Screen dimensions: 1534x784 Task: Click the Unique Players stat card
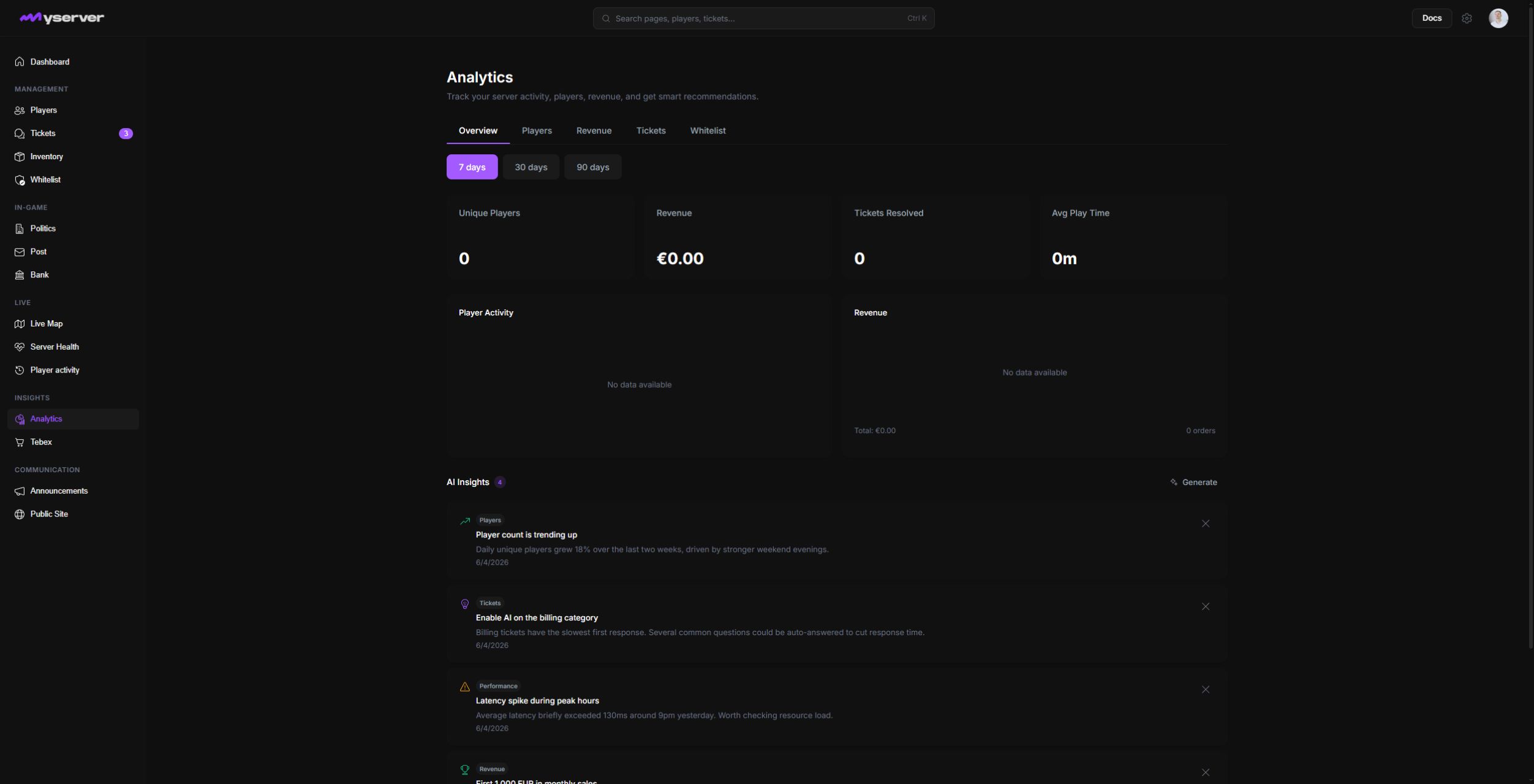[x=540, y=237]
